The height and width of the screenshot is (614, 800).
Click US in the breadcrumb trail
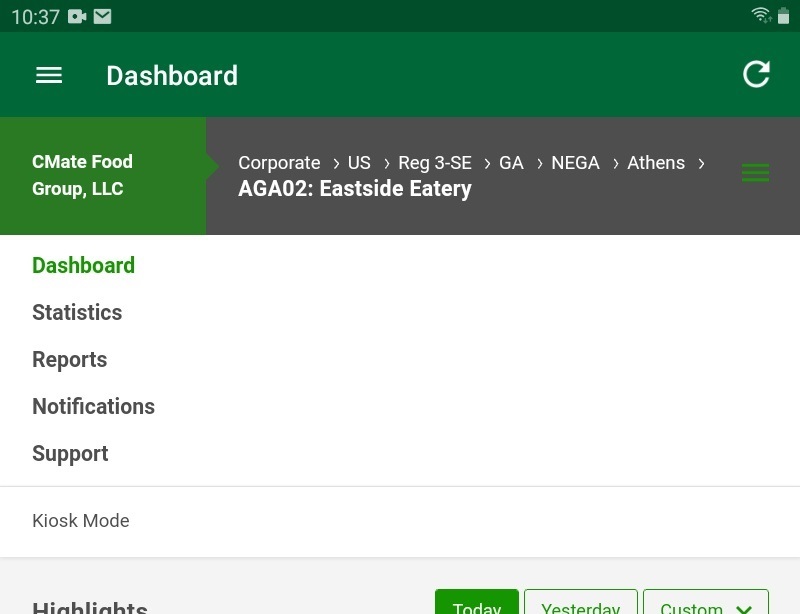(359, 162)
